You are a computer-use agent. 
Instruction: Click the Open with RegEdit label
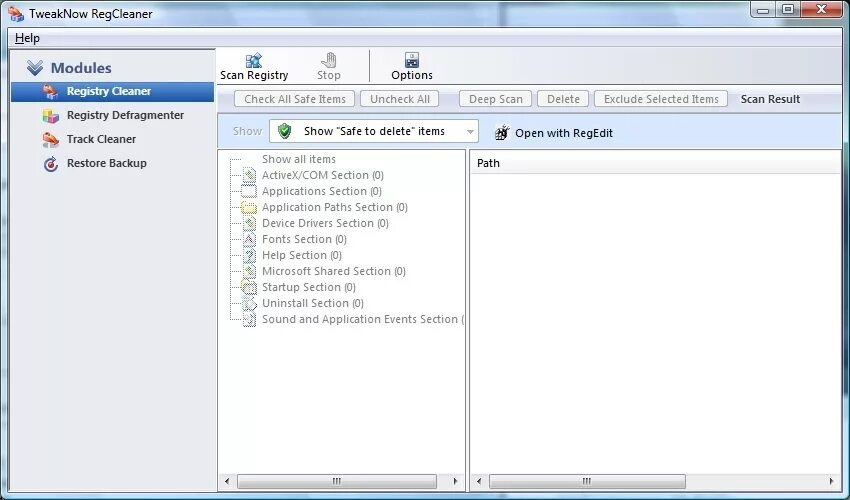coord(564,133)
